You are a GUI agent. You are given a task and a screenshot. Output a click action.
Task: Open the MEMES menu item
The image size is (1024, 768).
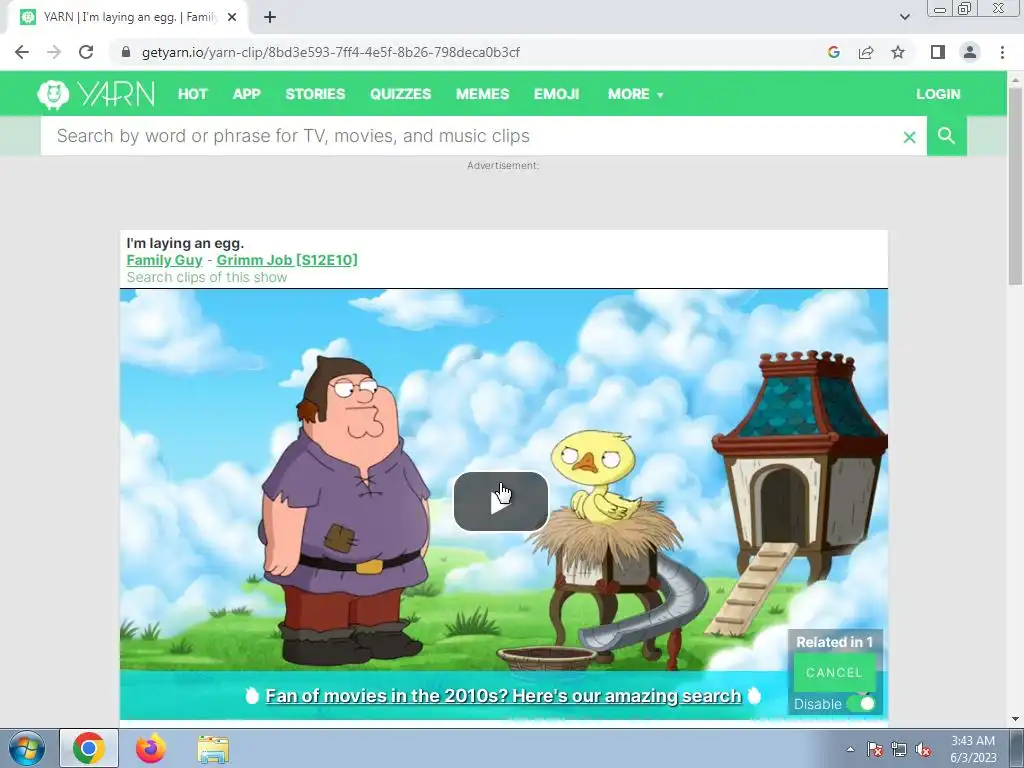(x=483, y=94)
